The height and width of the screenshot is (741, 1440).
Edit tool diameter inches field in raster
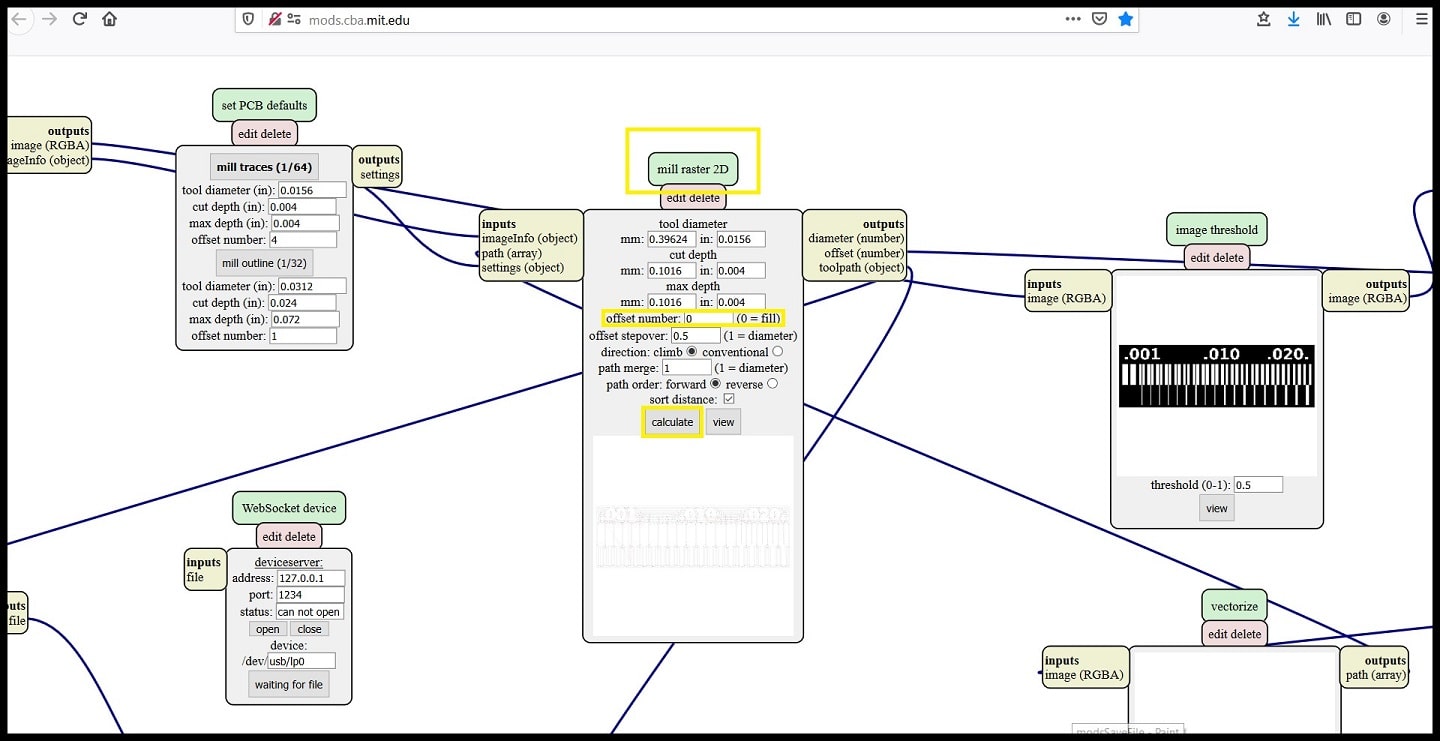741,239
